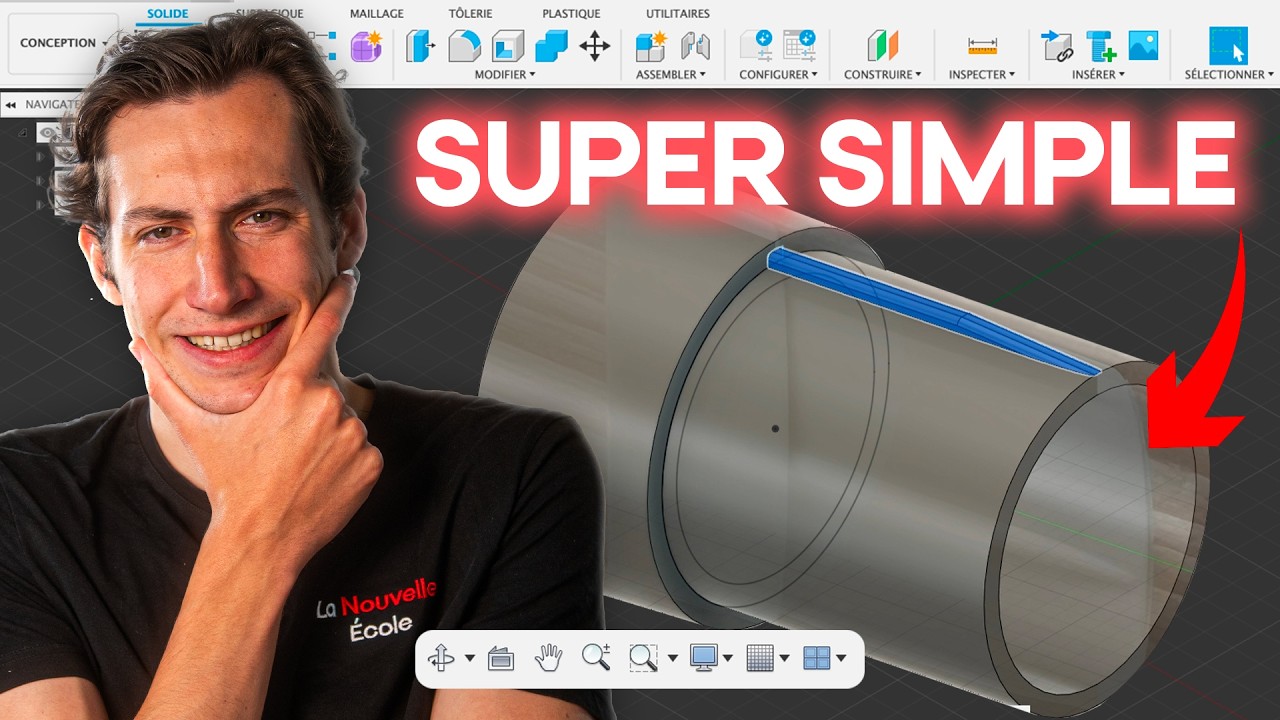Click the Insert McMaster-Carr component icon
Image resolution: width=1280 pixels, height=720 pixels.
click(1100, 46)
